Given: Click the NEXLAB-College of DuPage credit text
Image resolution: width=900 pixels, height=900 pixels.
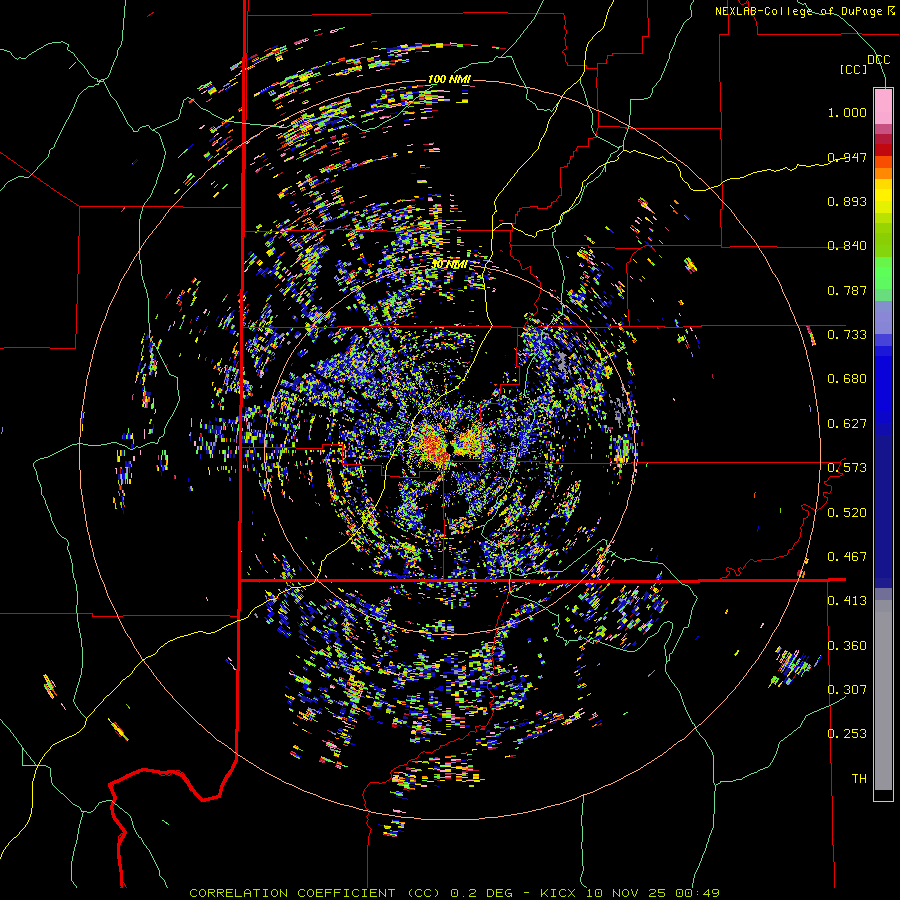Looking at the screenshot, I should (x=801, y=11).
